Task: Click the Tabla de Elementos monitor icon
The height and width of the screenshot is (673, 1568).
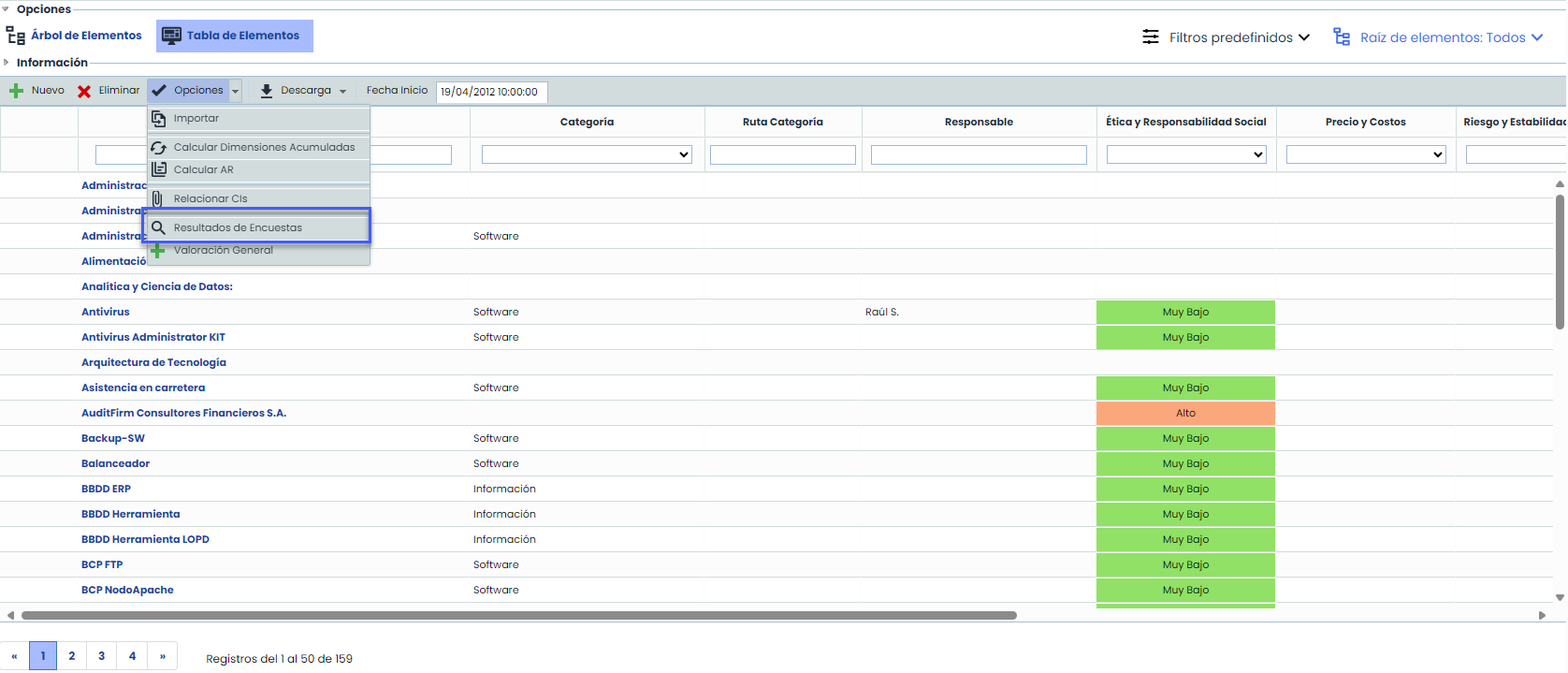Action: (x=171, y=36)
